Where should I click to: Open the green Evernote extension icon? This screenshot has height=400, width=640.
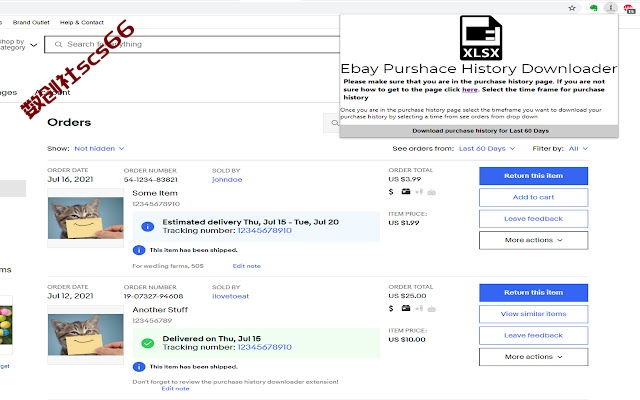pyautogui.click(x=593, y=8)
